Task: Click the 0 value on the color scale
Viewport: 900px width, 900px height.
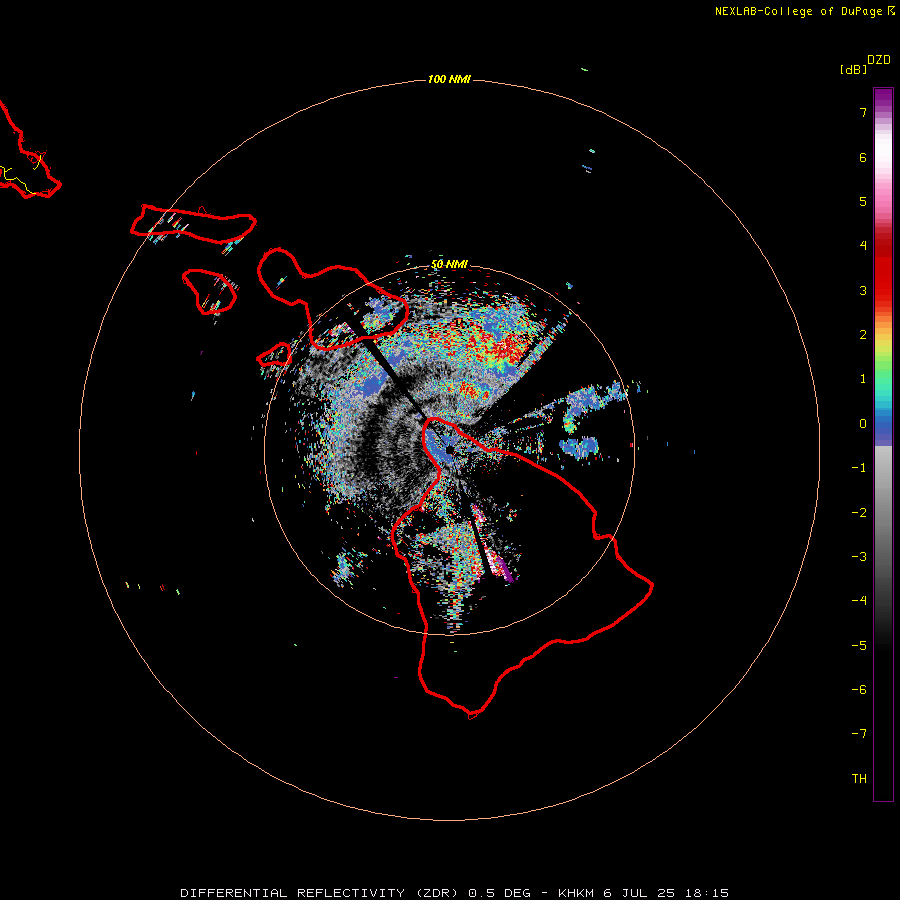Action: [x=863, y=424]
